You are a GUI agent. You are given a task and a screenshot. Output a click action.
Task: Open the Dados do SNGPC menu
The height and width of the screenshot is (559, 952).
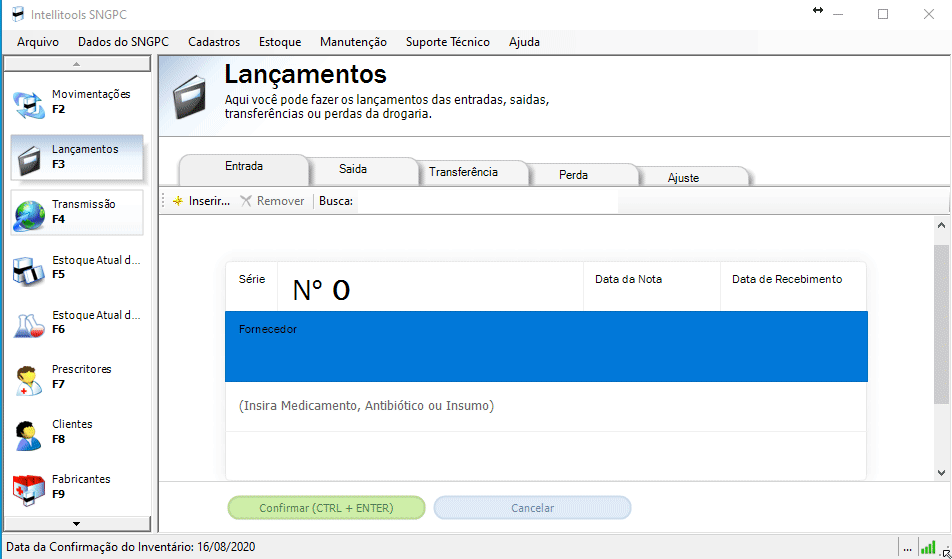(x=123, y=42)
